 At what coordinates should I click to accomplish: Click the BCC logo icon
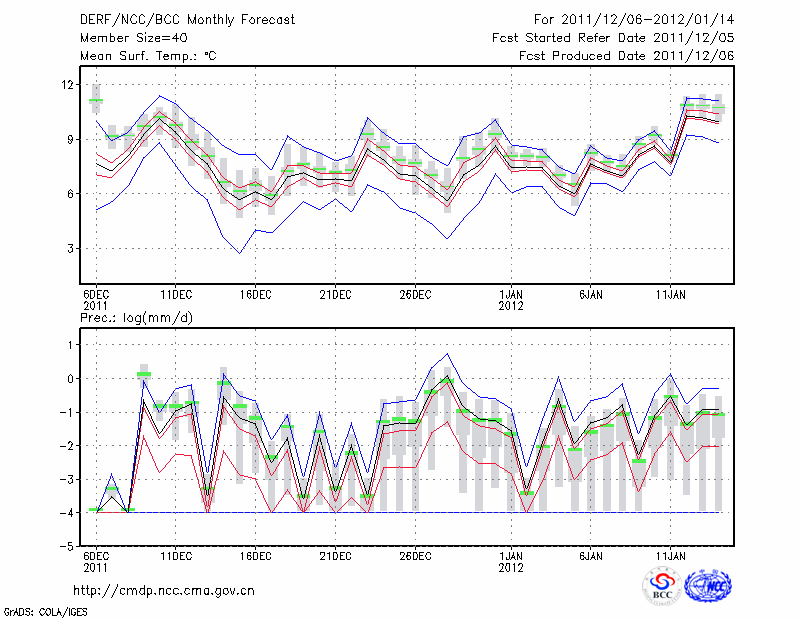661,586
